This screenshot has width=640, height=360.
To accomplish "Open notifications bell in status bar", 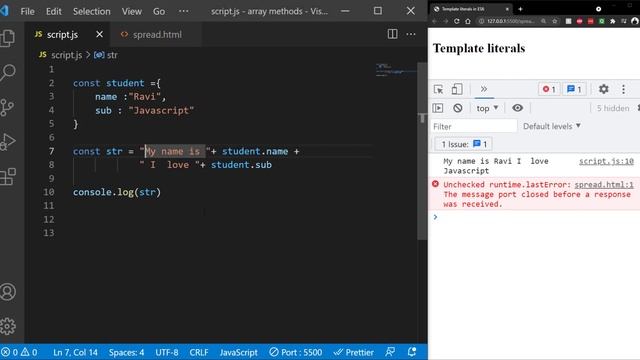I will (x=412, y=351).
